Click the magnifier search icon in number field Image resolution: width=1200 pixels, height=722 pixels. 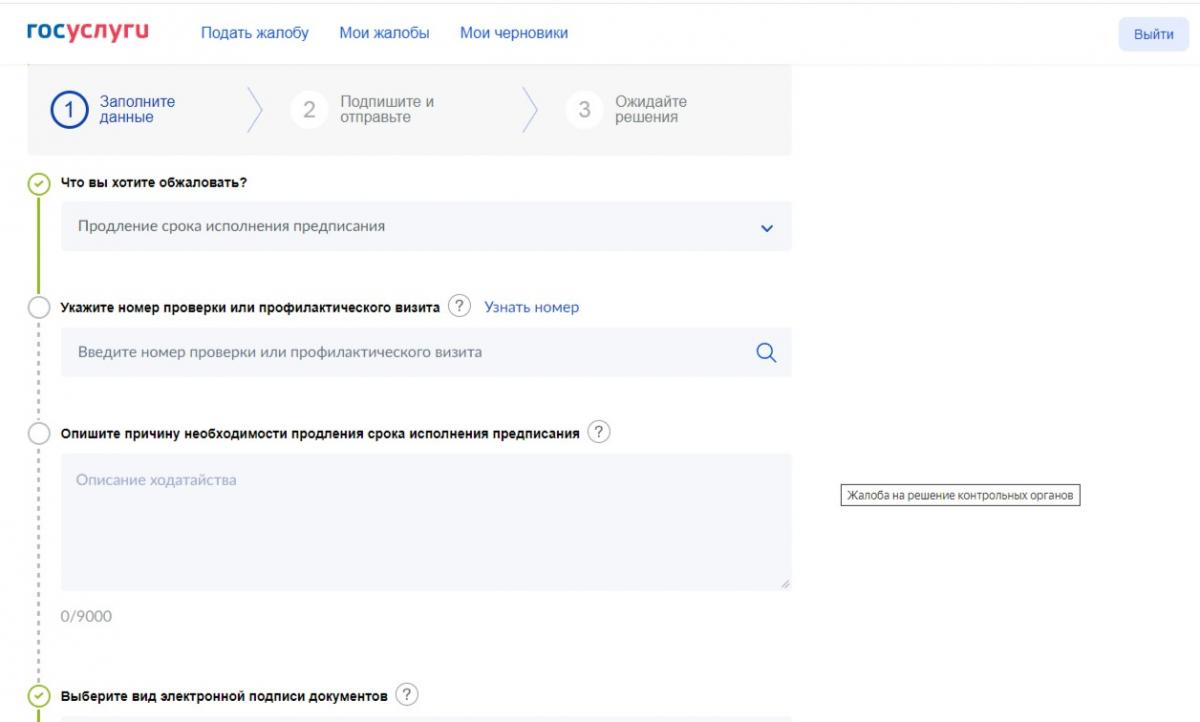click(766, 352)
